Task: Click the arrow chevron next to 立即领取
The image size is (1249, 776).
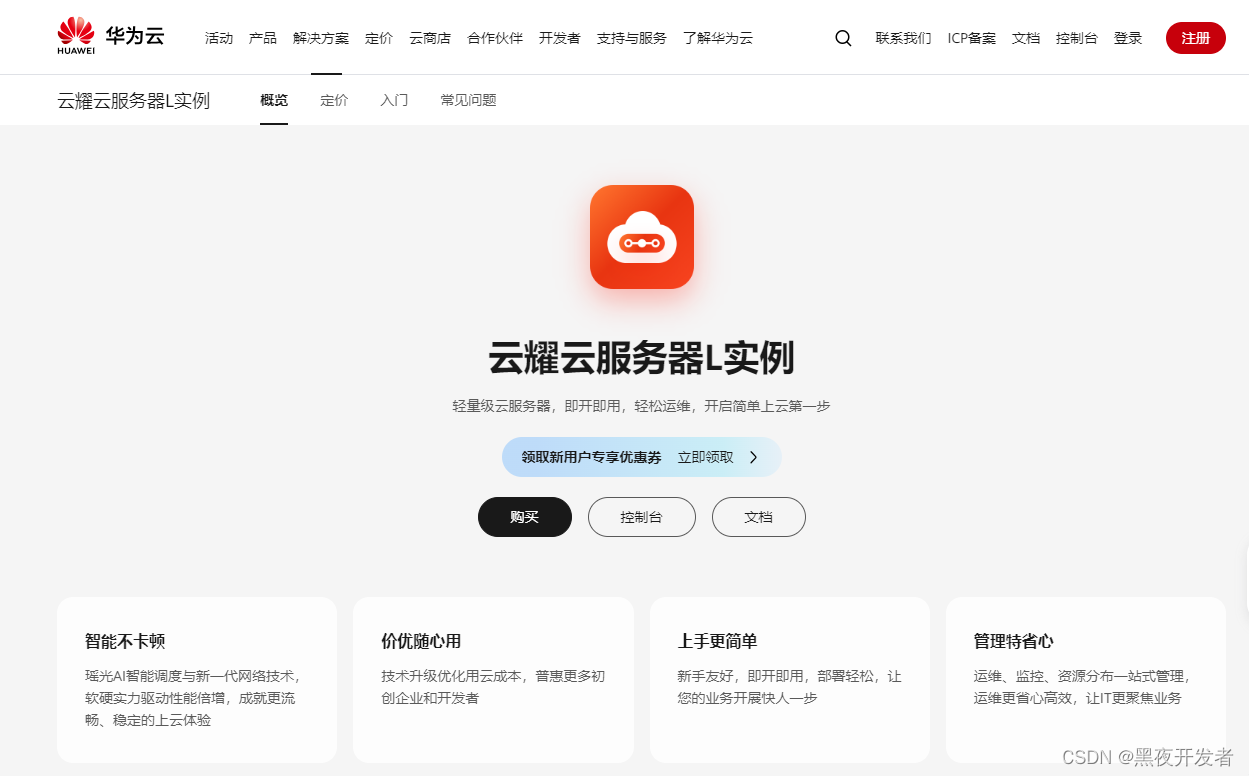Action: (x=754, y=457)
